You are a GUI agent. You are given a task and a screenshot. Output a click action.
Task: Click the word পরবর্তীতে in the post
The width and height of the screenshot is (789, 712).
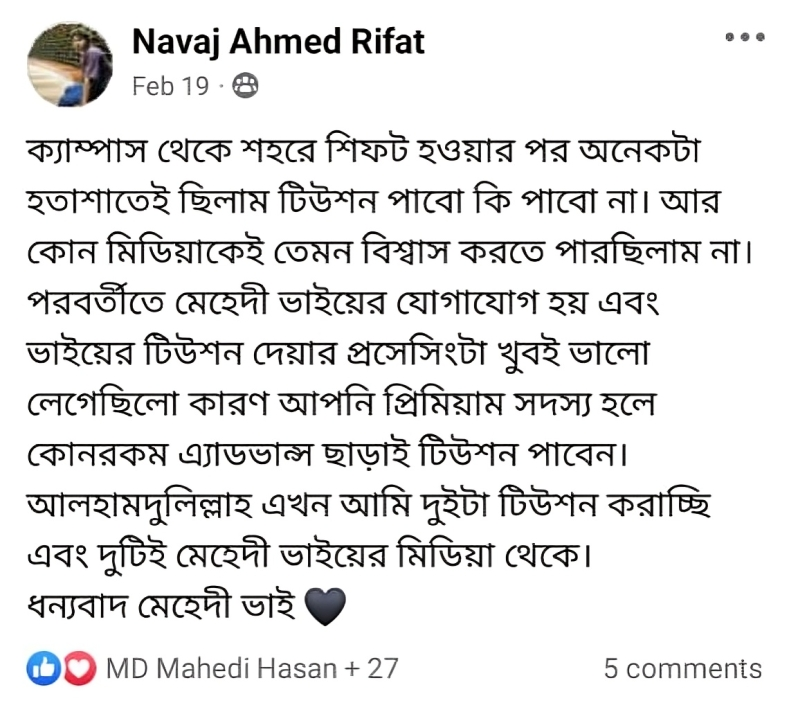tap(96, 302)
